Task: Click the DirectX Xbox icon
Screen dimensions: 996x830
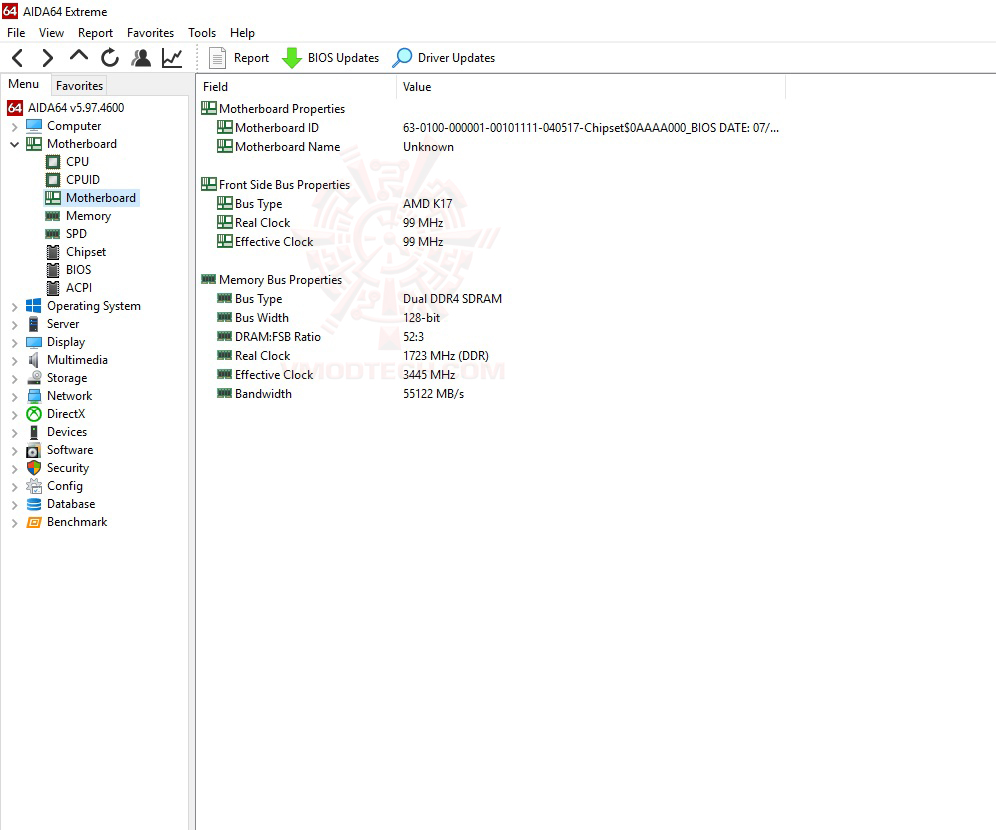Action: (x=34, y=414)
